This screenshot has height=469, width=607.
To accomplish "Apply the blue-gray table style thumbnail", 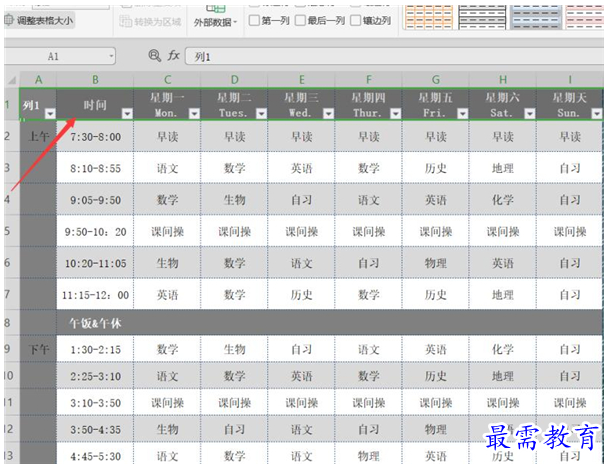I will coord(536,17).
